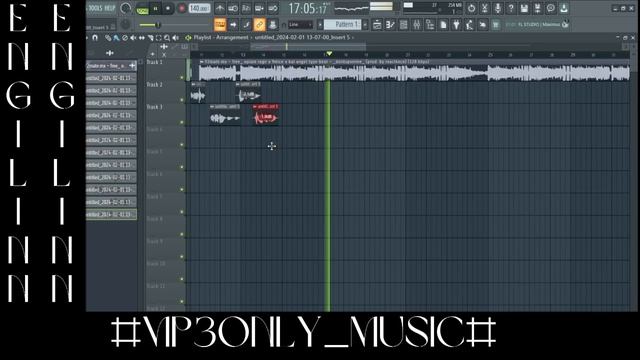Open the plugin picker plug icon
This screenshot has height=360, width=640.
tap(456, 25)
